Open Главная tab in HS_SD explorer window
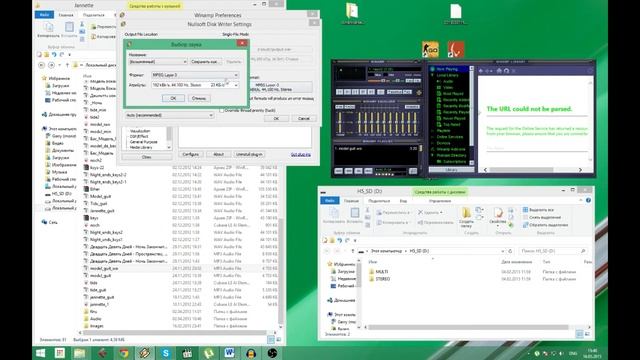This screenshot has width=640, height=360. coord(351,201)
